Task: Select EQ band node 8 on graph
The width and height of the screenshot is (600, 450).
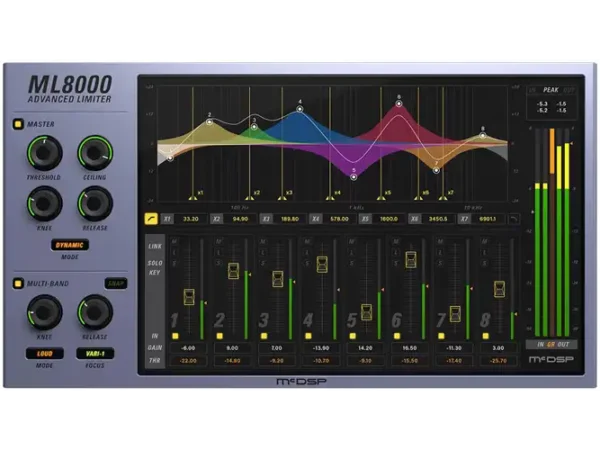Action: pyautogui.click(x=483, y=135)
